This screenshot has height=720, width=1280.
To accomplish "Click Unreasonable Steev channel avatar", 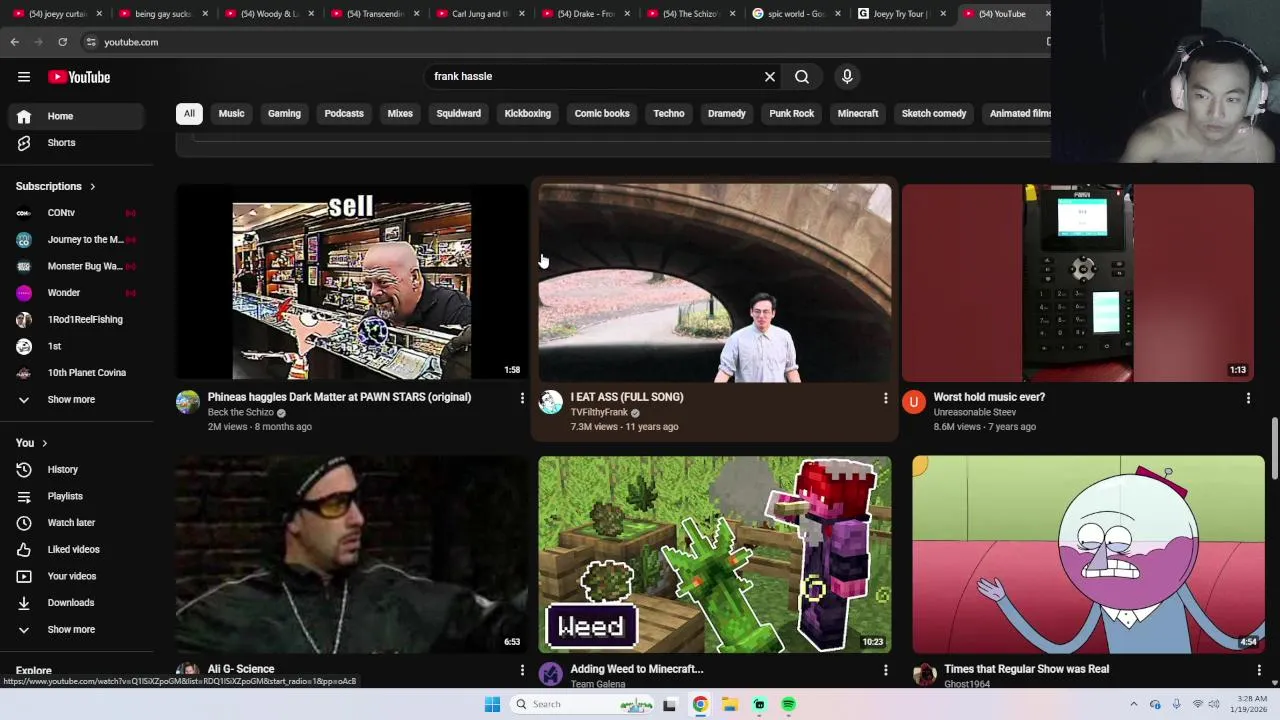I will coord(914,402).
